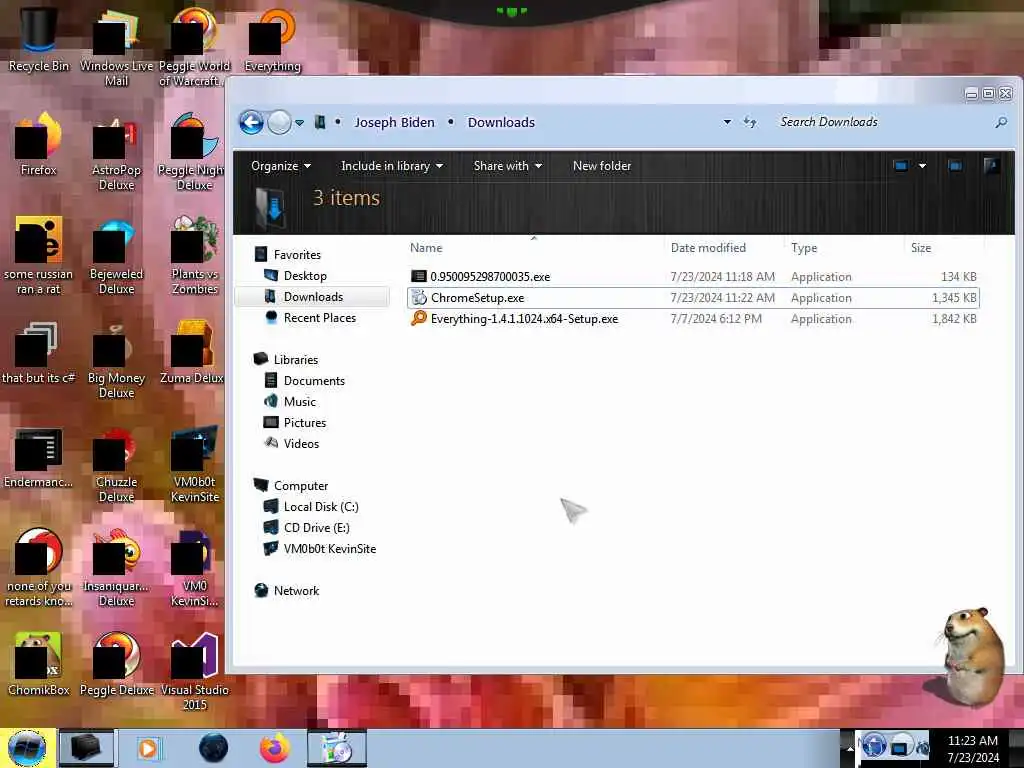Click New folder button
The width and height of the screenshot is (1024, 768).
[601, 166]
